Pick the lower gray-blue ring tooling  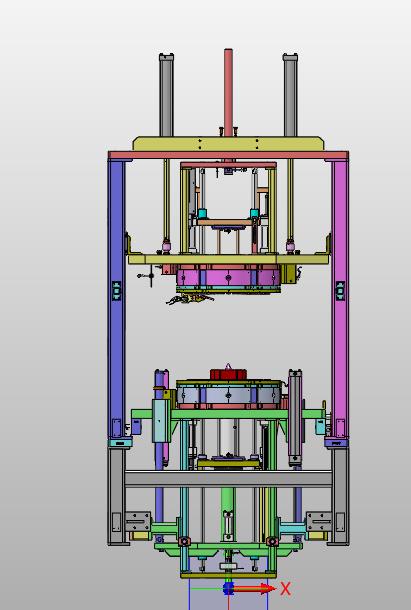[228, 395]
